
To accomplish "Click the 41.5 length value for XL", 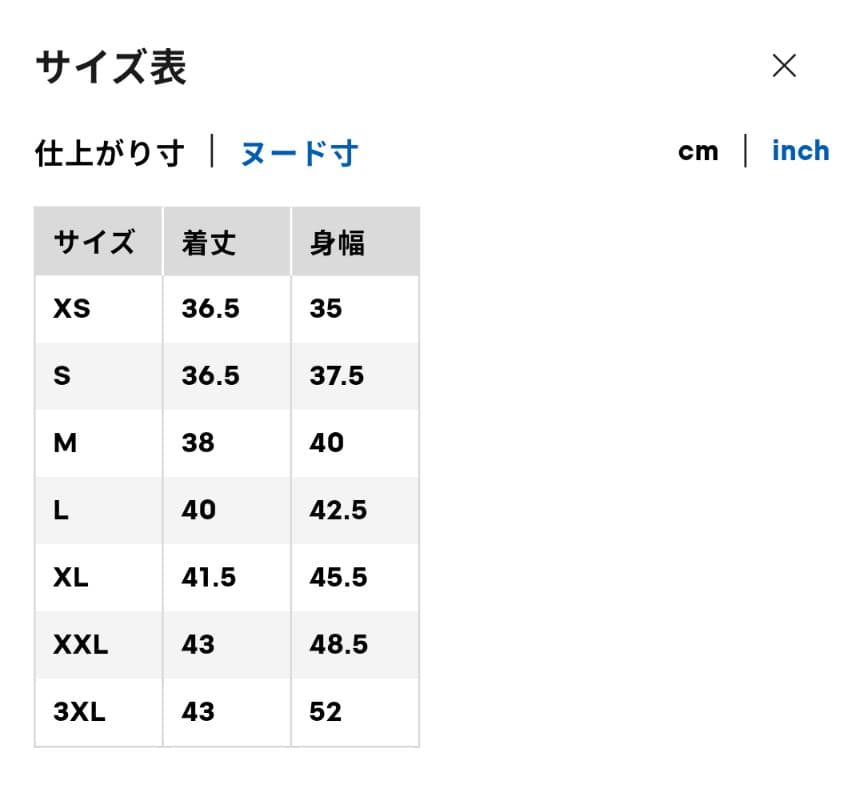I will (209, 577).
